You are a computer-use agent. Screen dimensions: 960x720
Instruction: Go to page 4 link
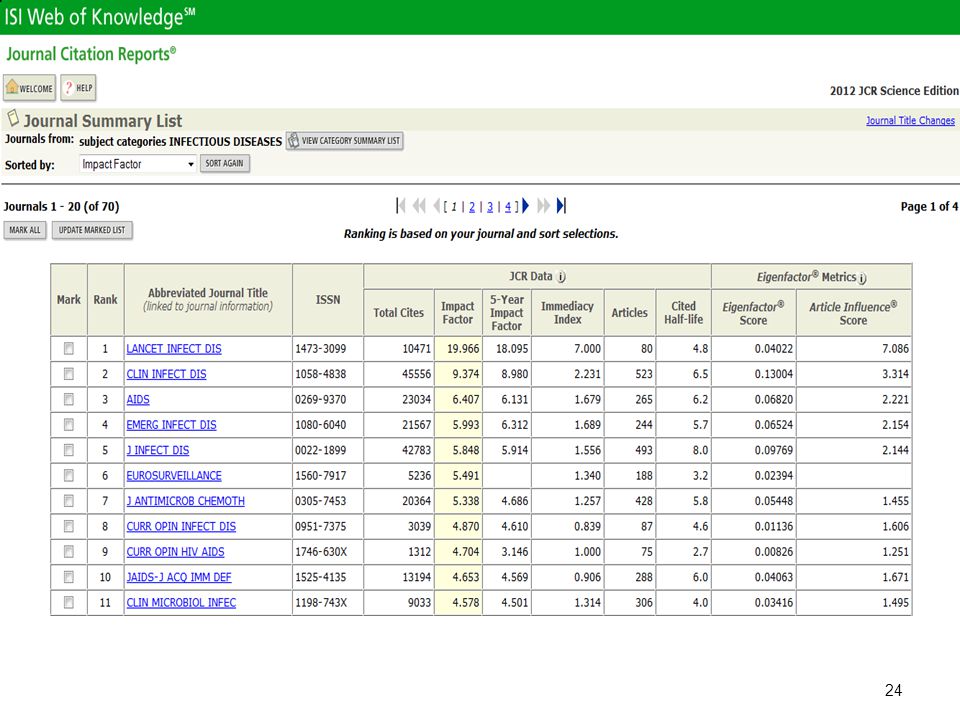click(508, 207)
